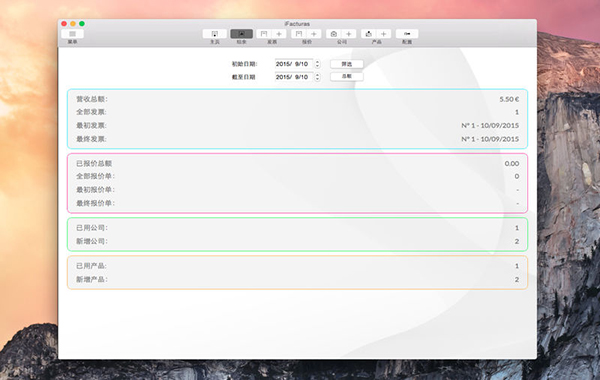Click the initial date (初始日期) field
Viewport: 600px width, 380px height.
(x=293, y=64)
